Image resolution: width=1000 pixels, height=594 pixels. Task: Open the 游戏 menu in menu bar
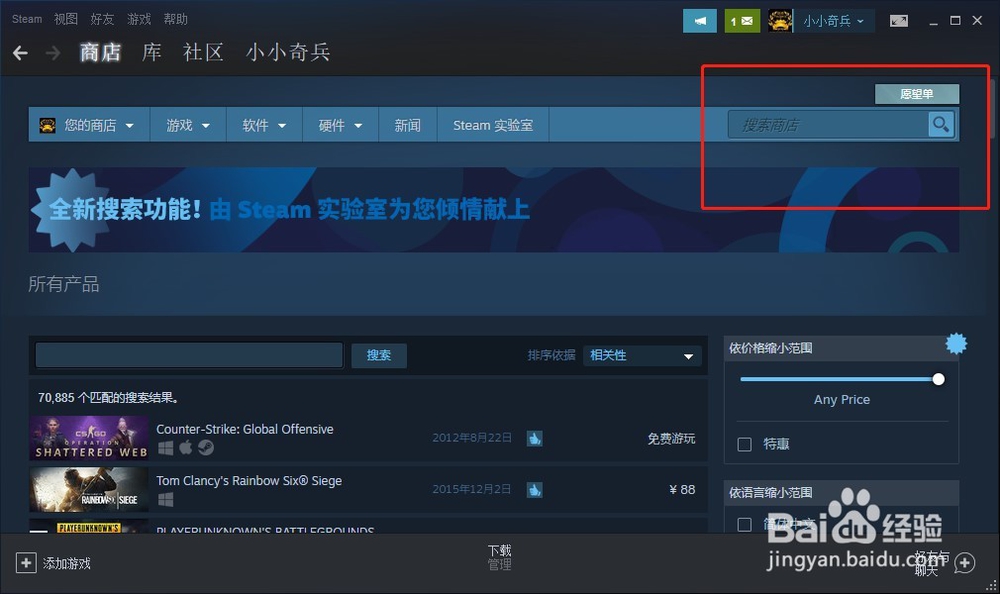tap(139, 19)
